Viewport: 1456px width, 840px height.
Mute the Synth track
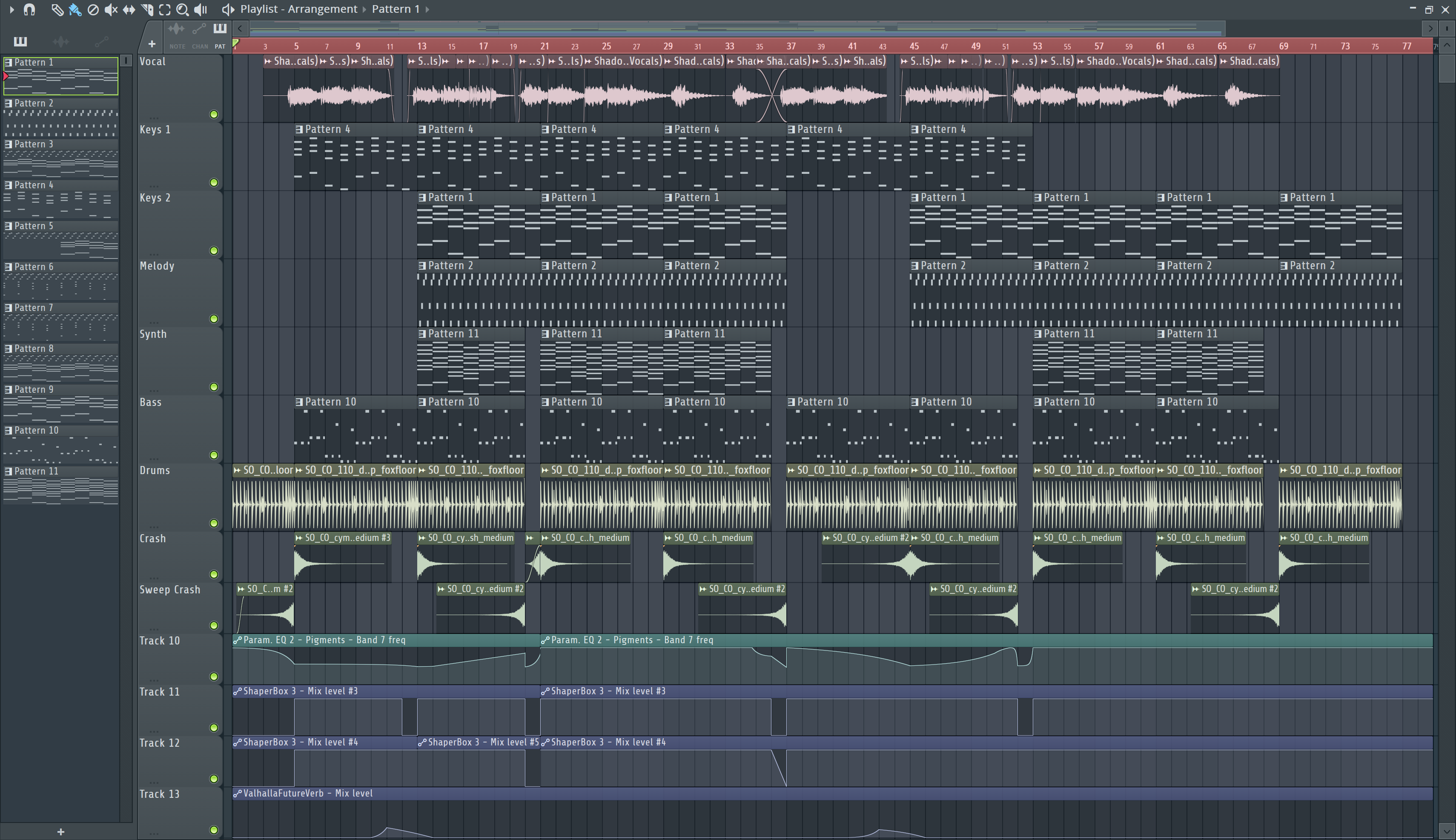click(214, 386)
